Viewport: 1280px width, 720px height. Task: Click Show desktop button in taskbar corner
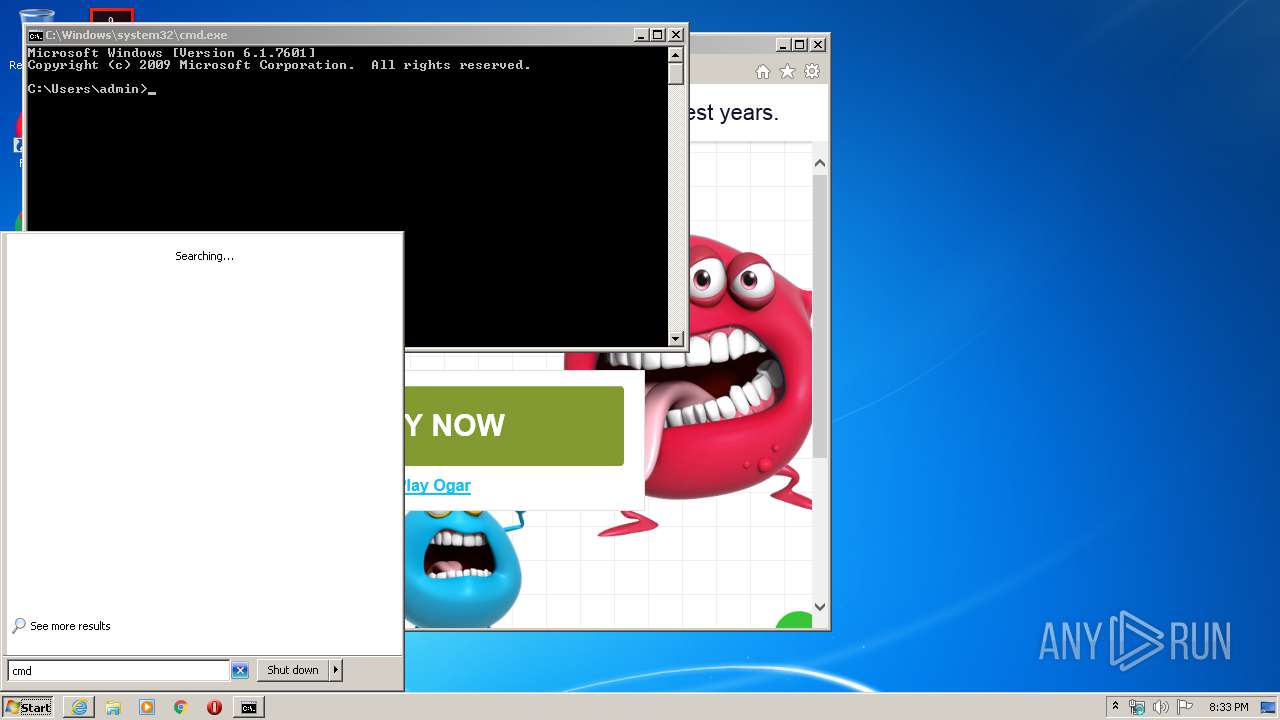click(1268, 707)
